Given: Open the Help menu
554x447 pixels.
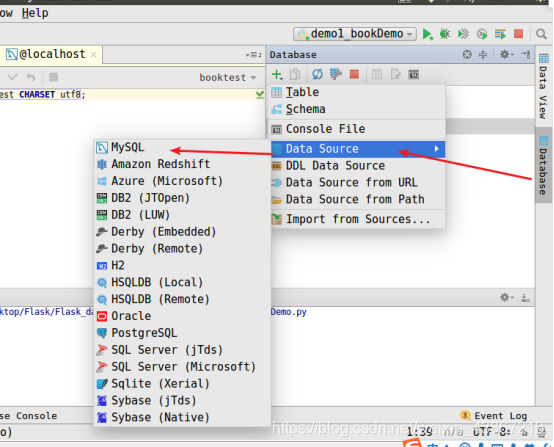Looking at the screenshot, I should click(35, 13).
